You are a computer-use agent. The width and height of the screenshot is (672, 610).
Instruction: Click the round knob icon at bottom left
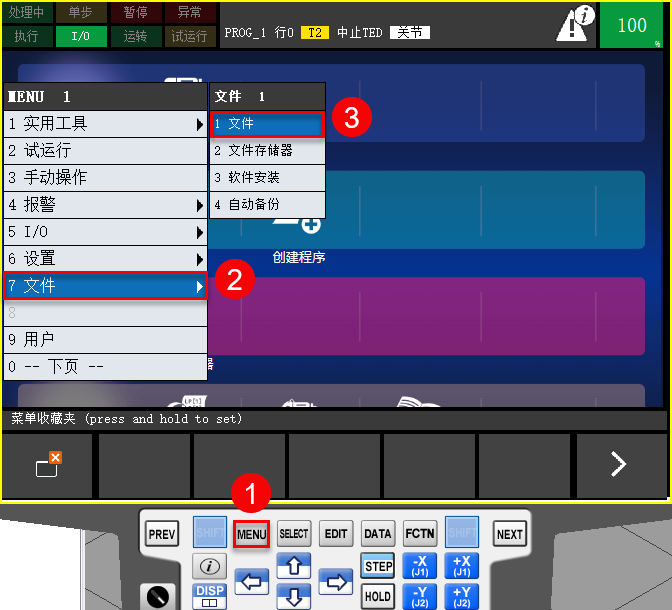point(156,597)
